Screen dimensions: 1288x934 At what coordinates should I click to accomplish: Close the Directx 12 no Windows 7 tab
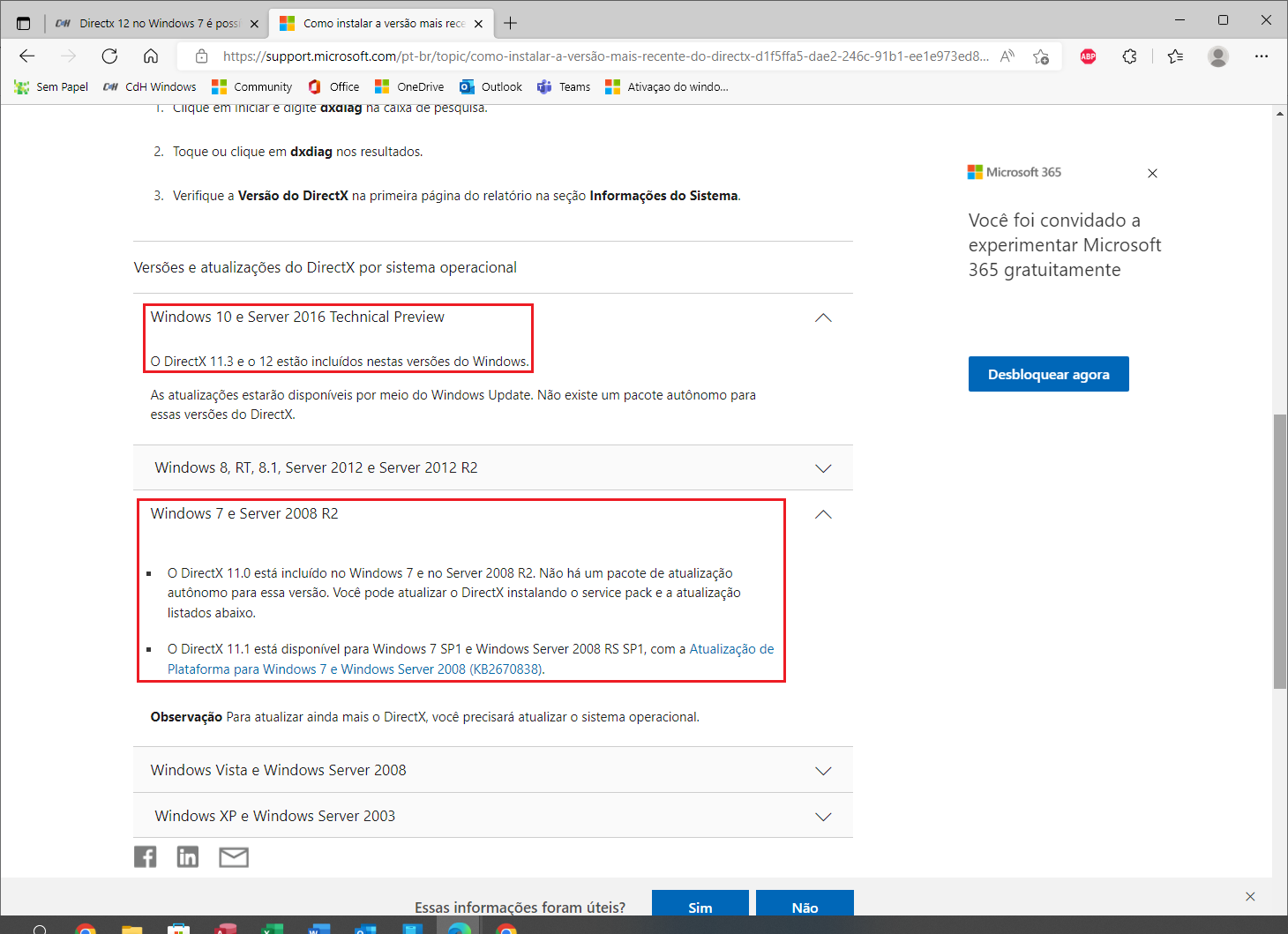coord(254,24)
